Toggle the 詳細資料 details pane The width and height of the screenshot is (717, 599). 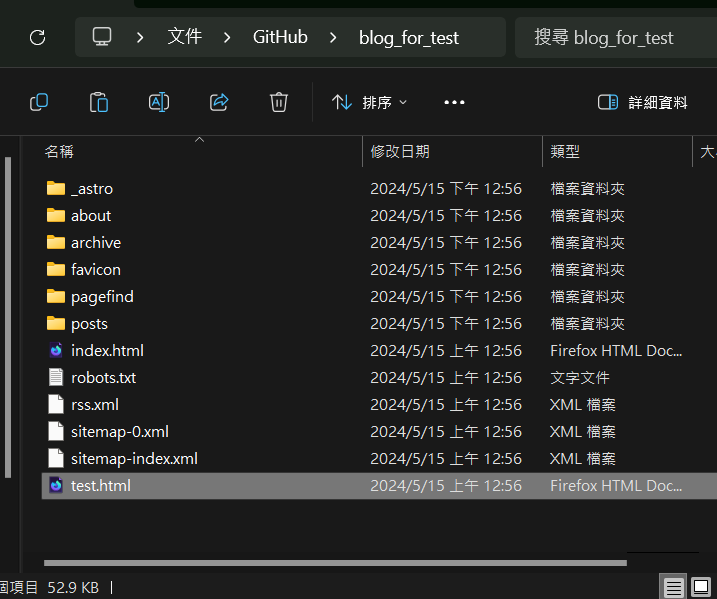pyautogui.click(x=642, y=102)
